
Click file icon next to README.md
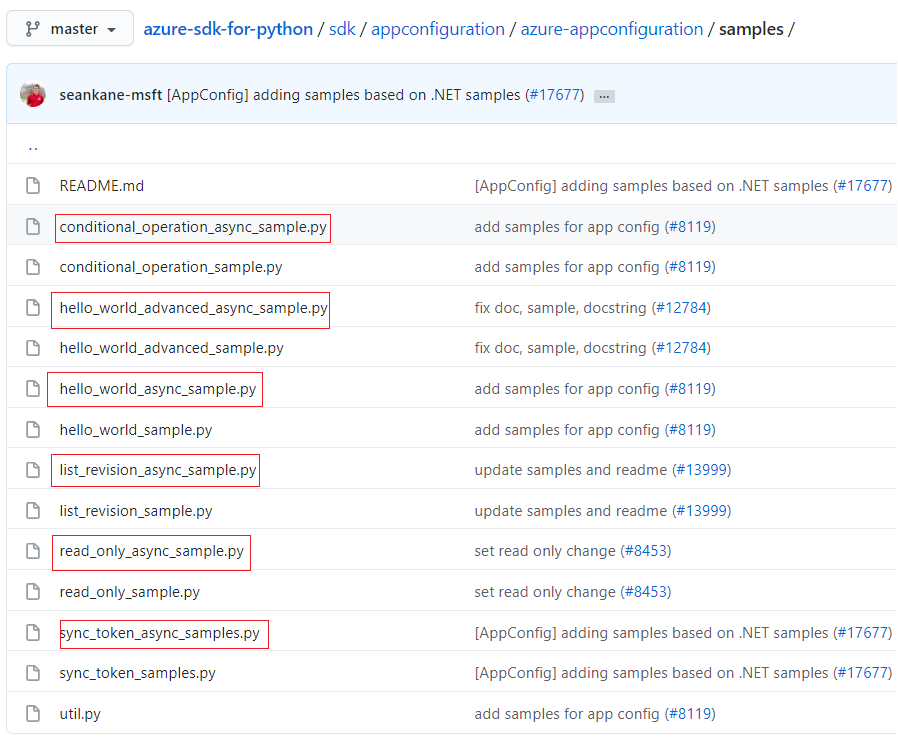pos(33,186)
